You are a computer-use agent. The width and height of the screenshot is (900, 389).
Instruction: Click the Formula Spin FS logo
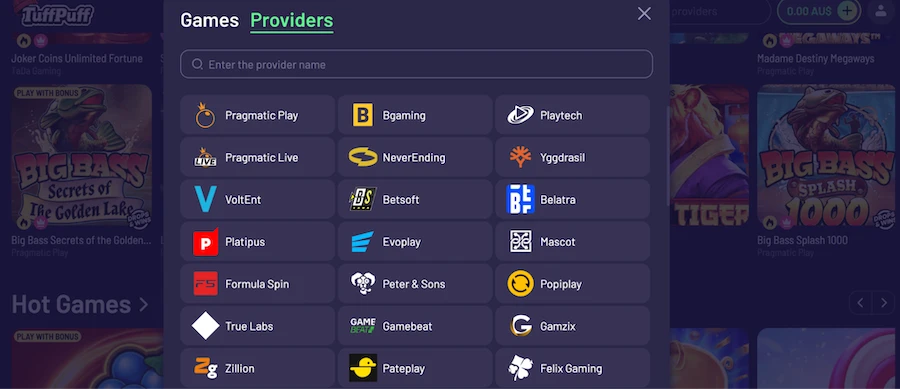205,284
